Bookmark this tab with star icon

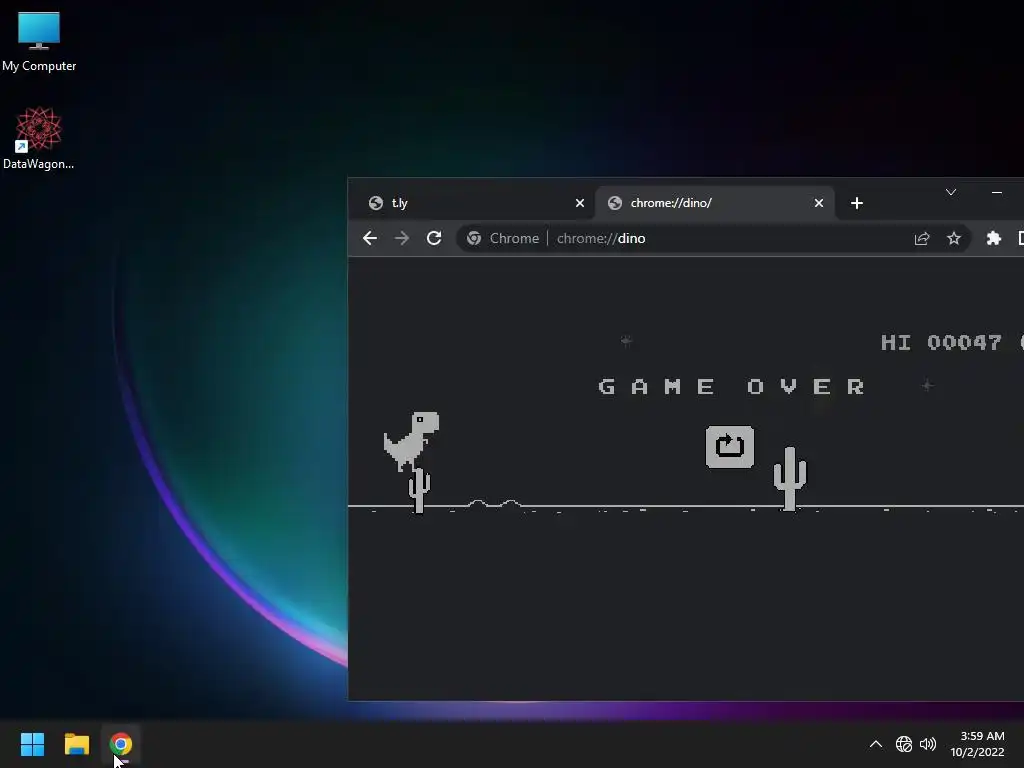[x=954, y=238]
